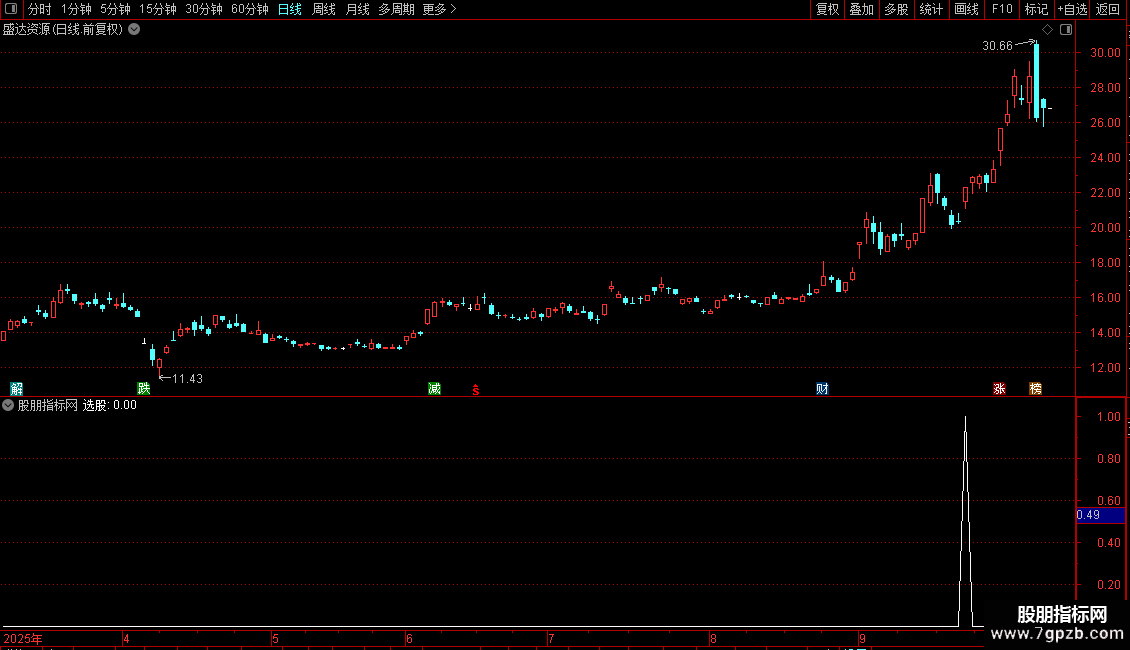
Task: Click month 5 on the time axis
Action: click(x=275, y=638)
